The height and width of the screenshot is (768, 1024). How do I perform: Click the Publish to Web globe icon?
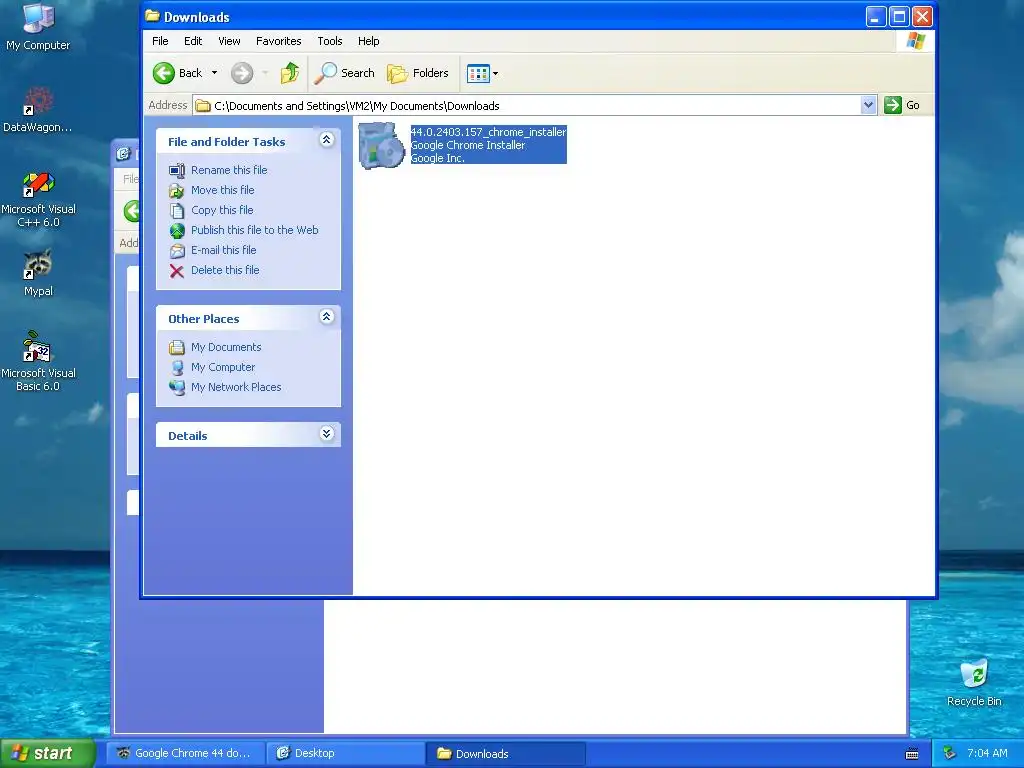click(x=177, y=231)
